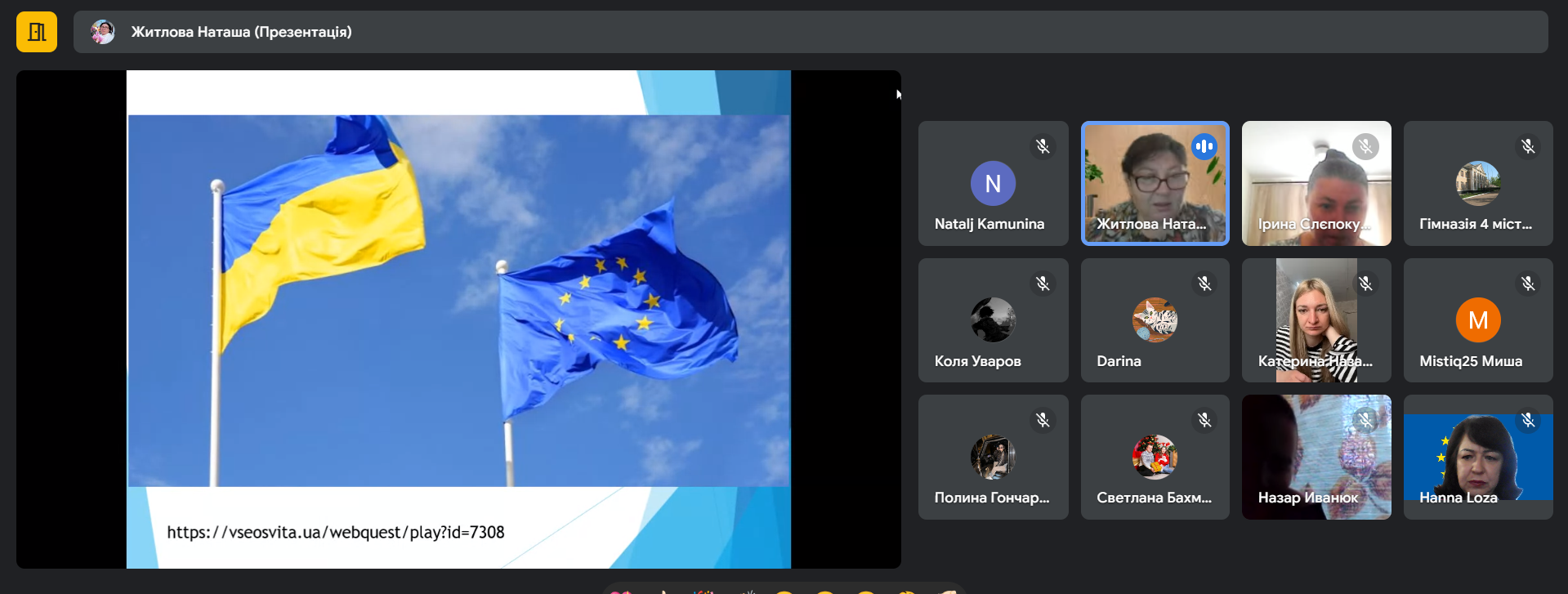The height and width of the screenshot is (594, 1568).
Task: Click the Житлова Наташа (Презентація) title
Action: 241,32
